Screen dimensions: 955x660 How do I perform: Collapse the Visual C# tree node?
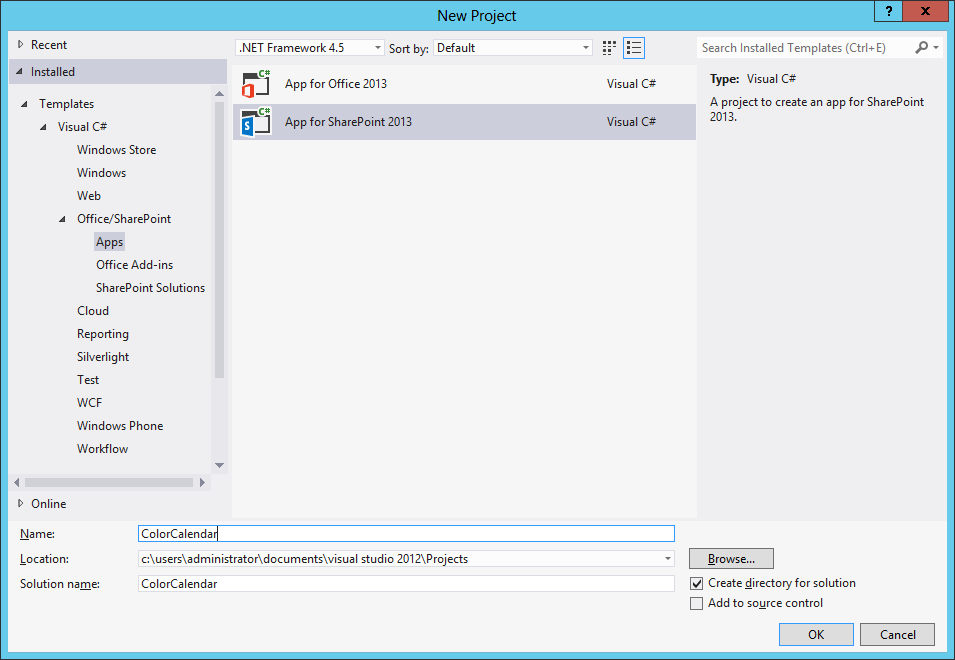point(43,127)
